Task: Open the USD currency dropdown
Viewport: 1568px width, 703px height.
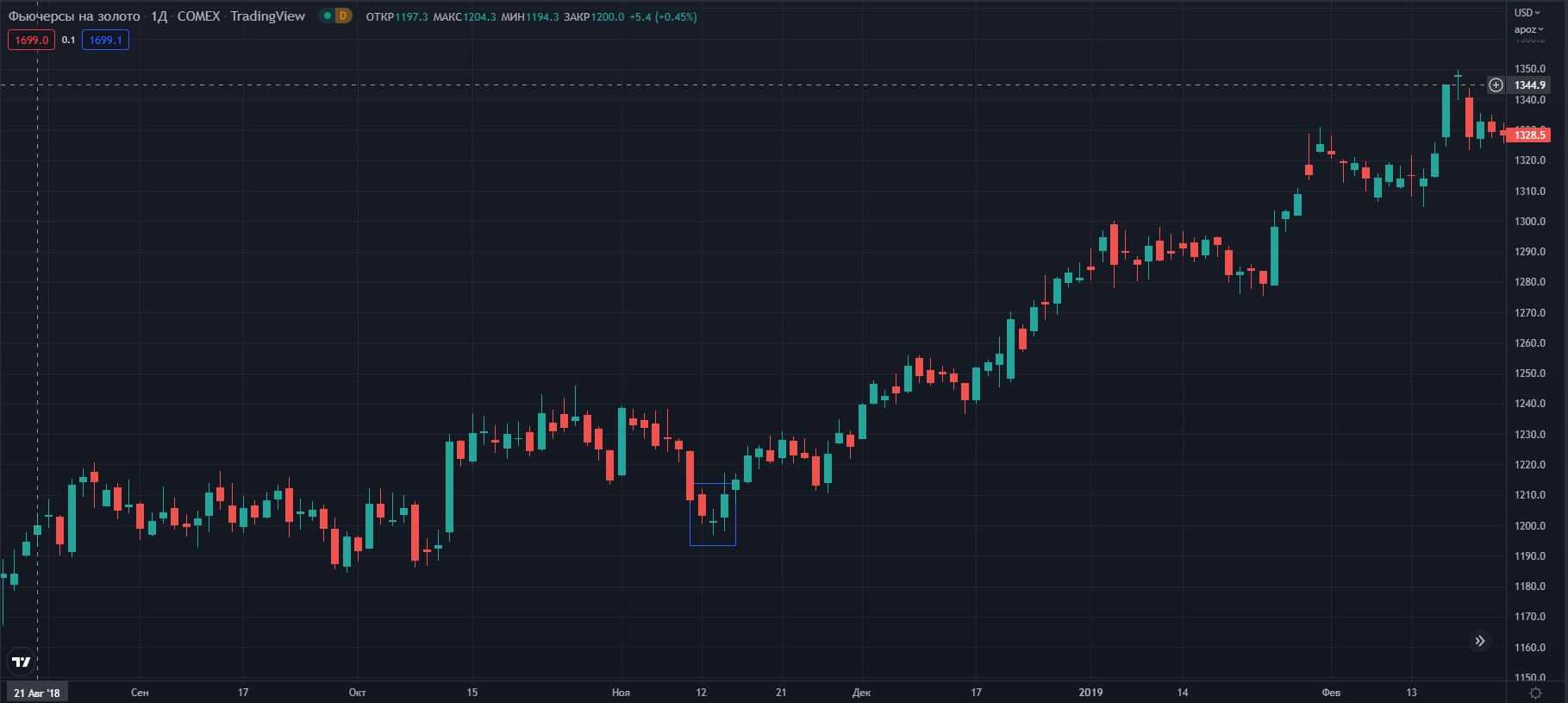Action: point(1527,13)
